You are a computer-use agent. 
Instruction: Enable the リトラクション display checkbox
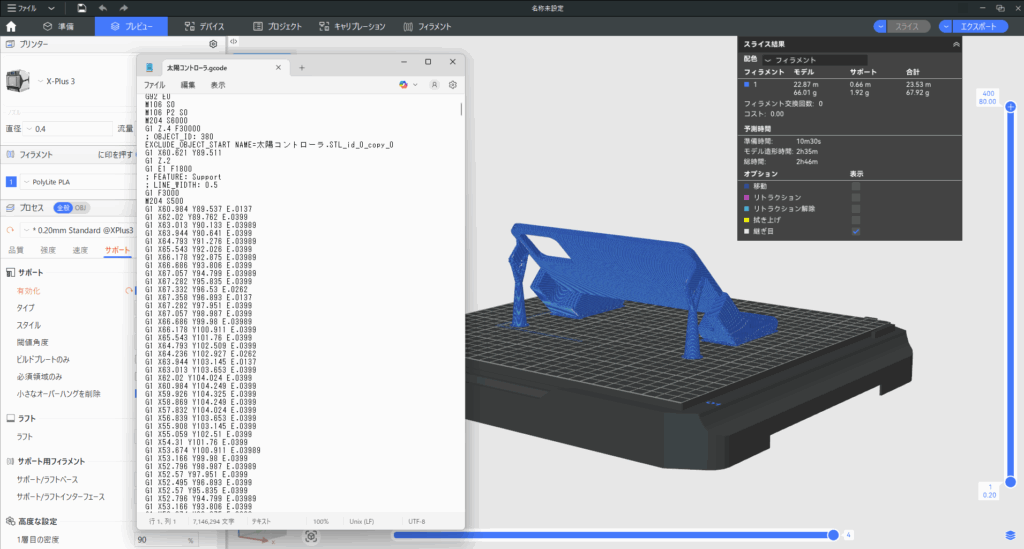coord(855,198)
